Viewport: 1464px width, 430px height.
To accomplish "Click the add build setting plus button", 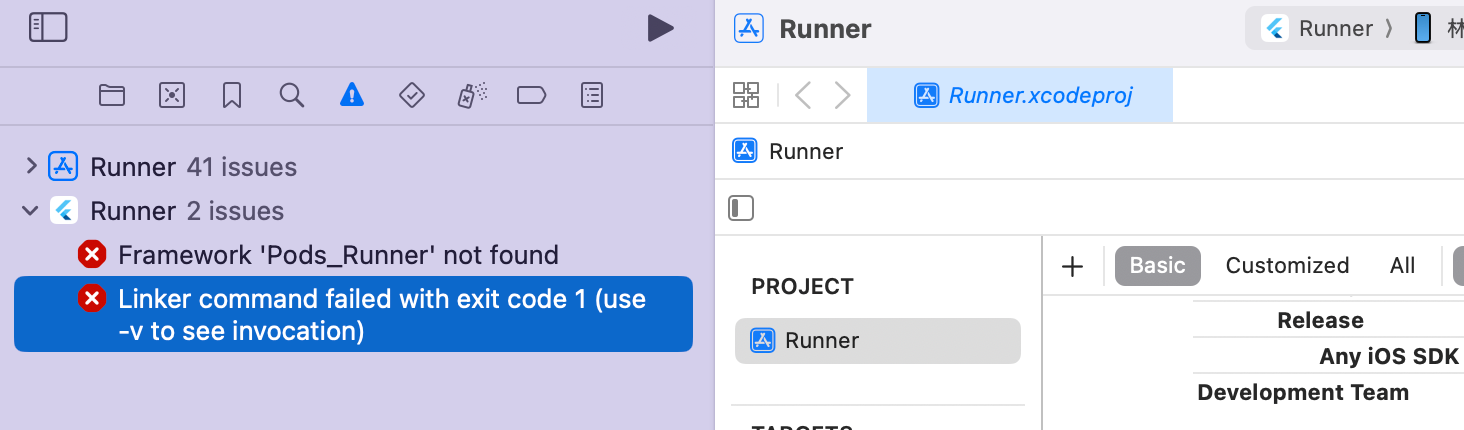I will 1072,266.
